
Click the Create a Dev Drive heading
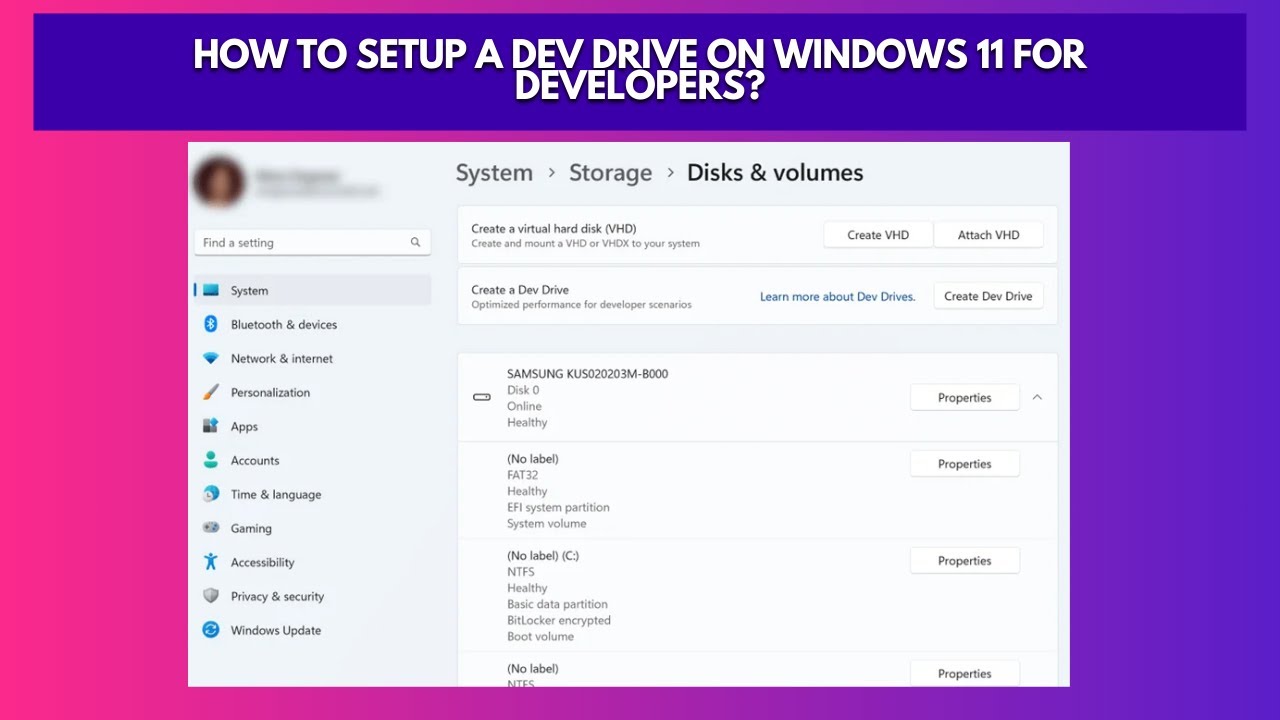pos(520,290)
